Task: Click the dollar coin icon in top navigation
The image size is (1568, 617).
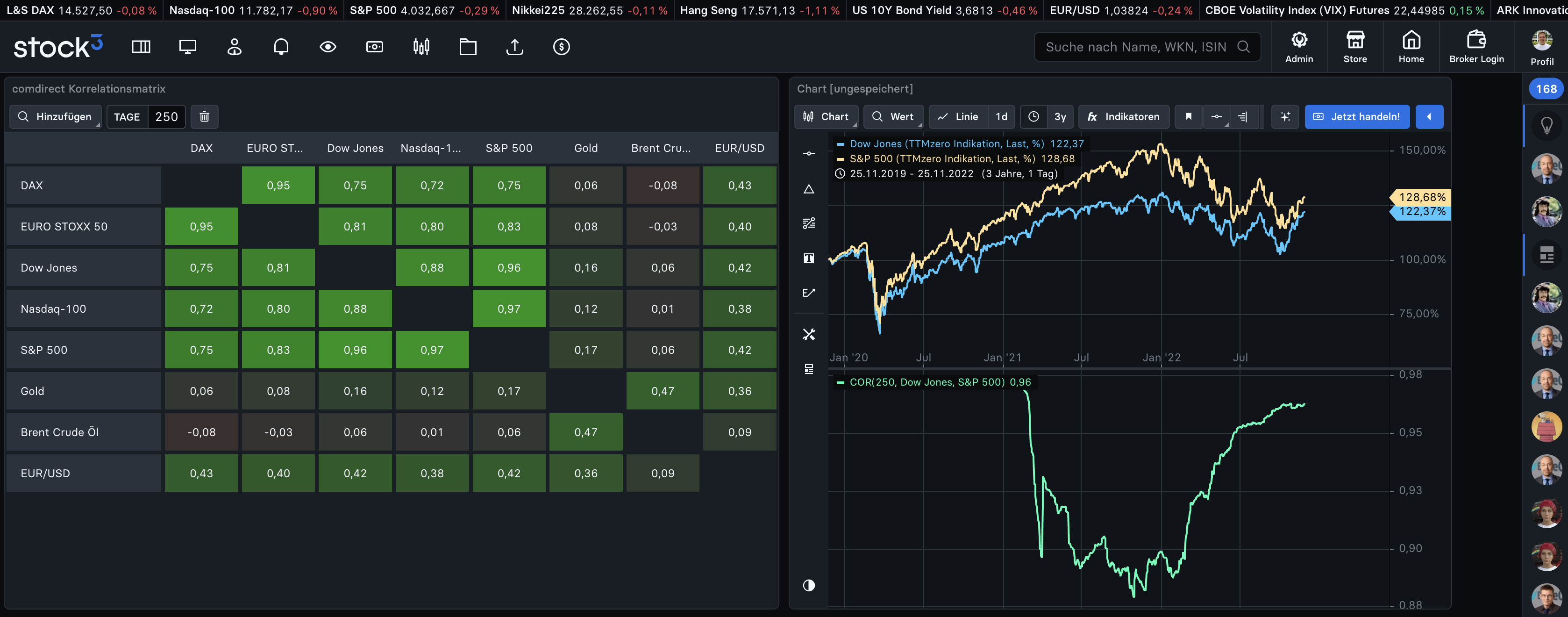Action: click(x=561, y=47)
